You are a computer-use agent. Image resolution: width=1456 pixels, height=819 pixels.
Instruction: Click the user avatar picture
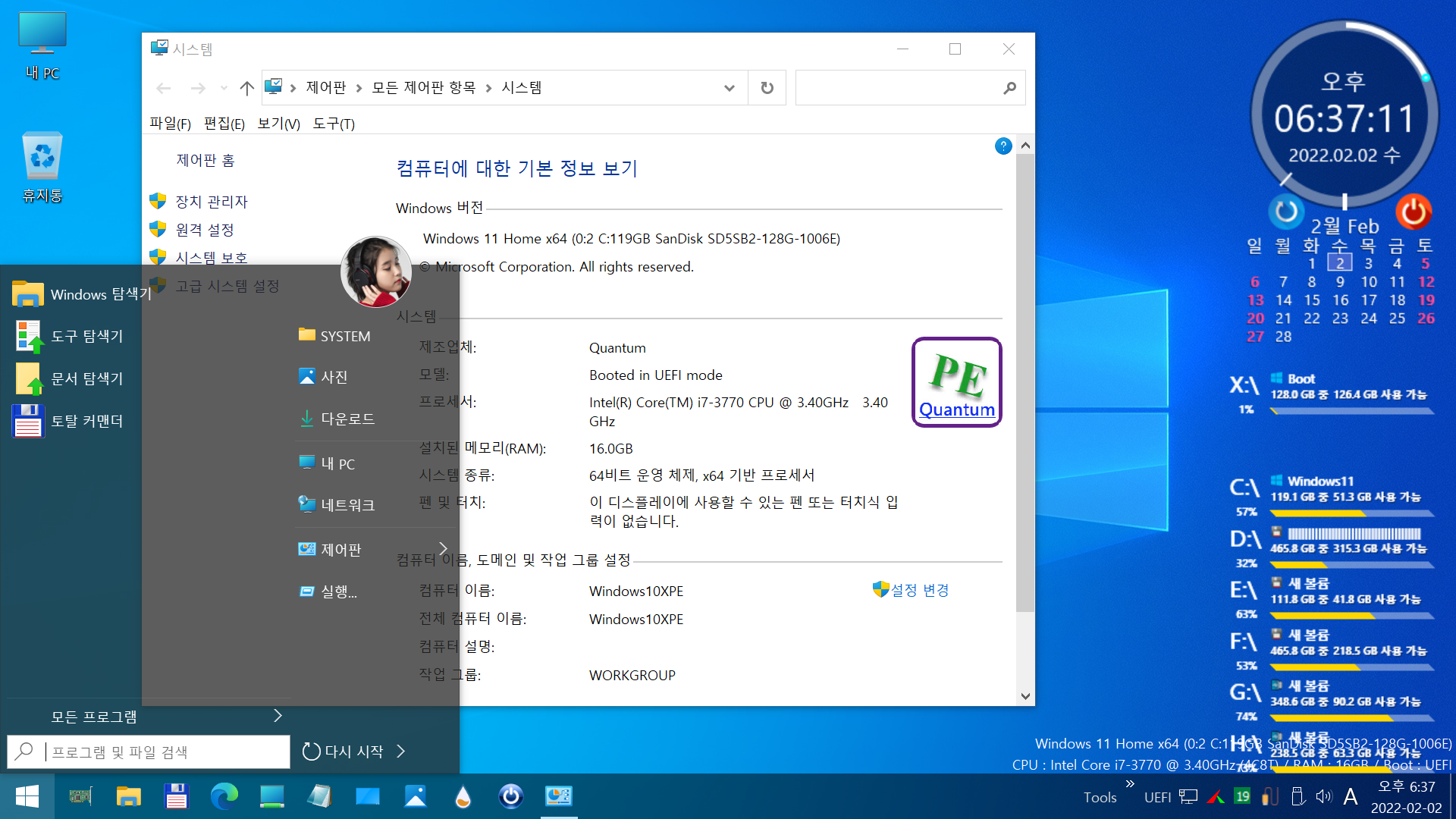(x=376, y=271)
